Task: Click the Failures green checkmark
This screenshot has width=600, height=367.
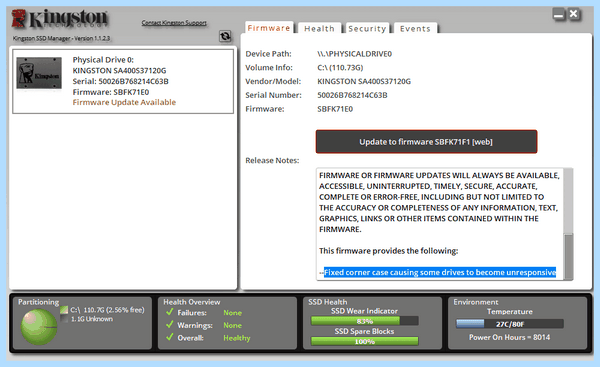Action: (170, 312)
